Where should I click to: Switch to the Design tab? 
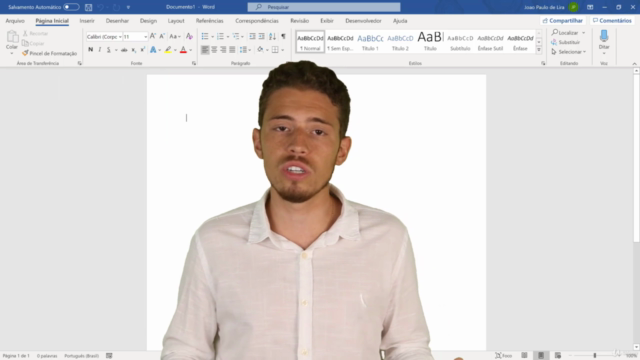click(x=148, y=21)
